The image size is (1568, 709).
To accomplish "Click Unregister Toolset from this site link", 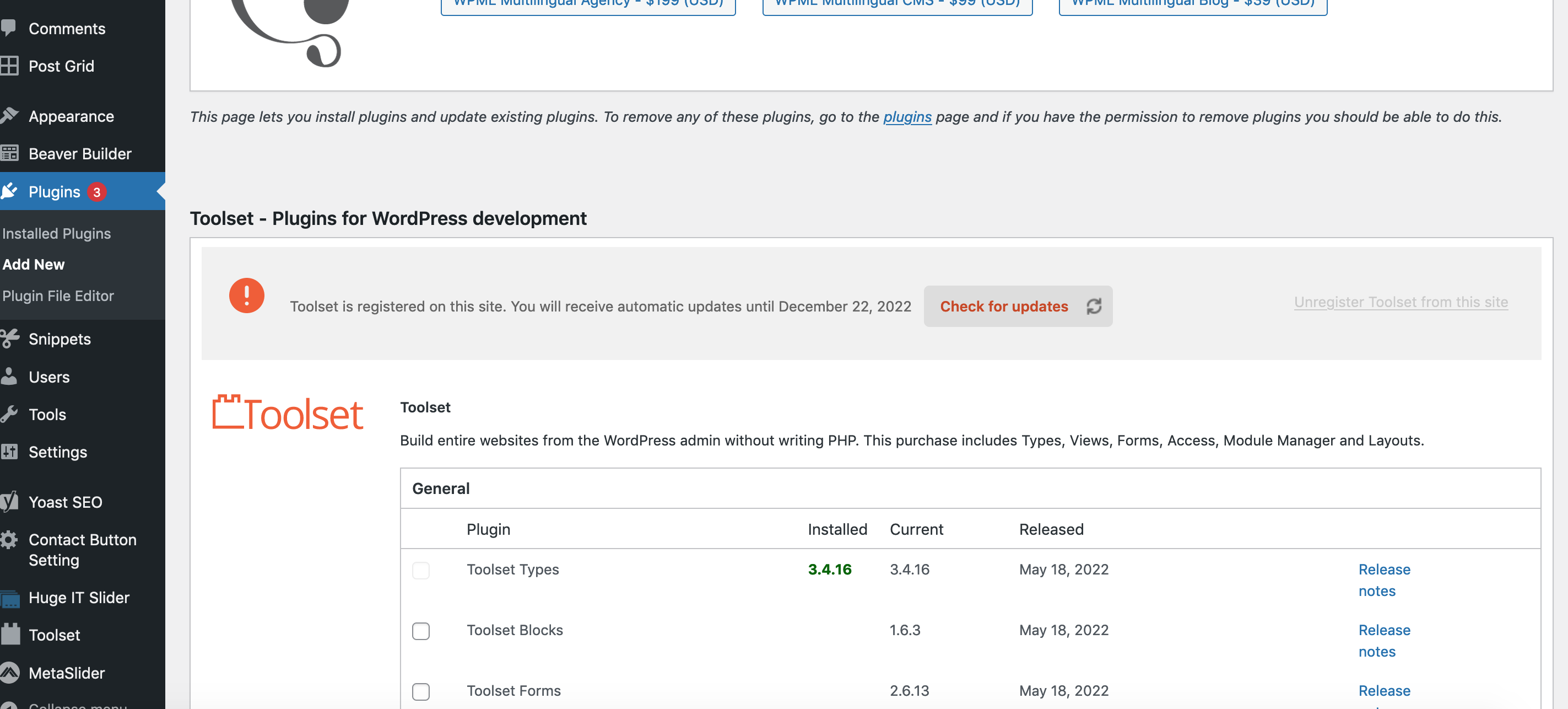I will tap(1401, 302).
